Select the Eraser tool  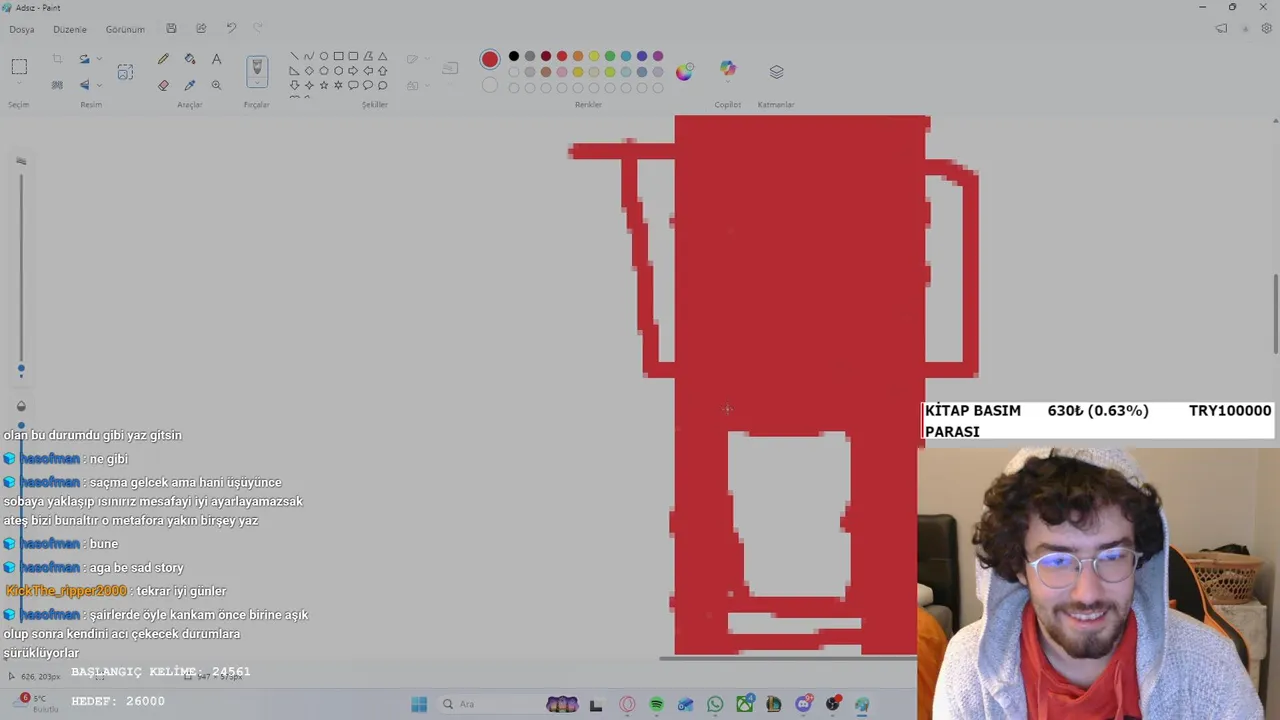coord(163,85)
